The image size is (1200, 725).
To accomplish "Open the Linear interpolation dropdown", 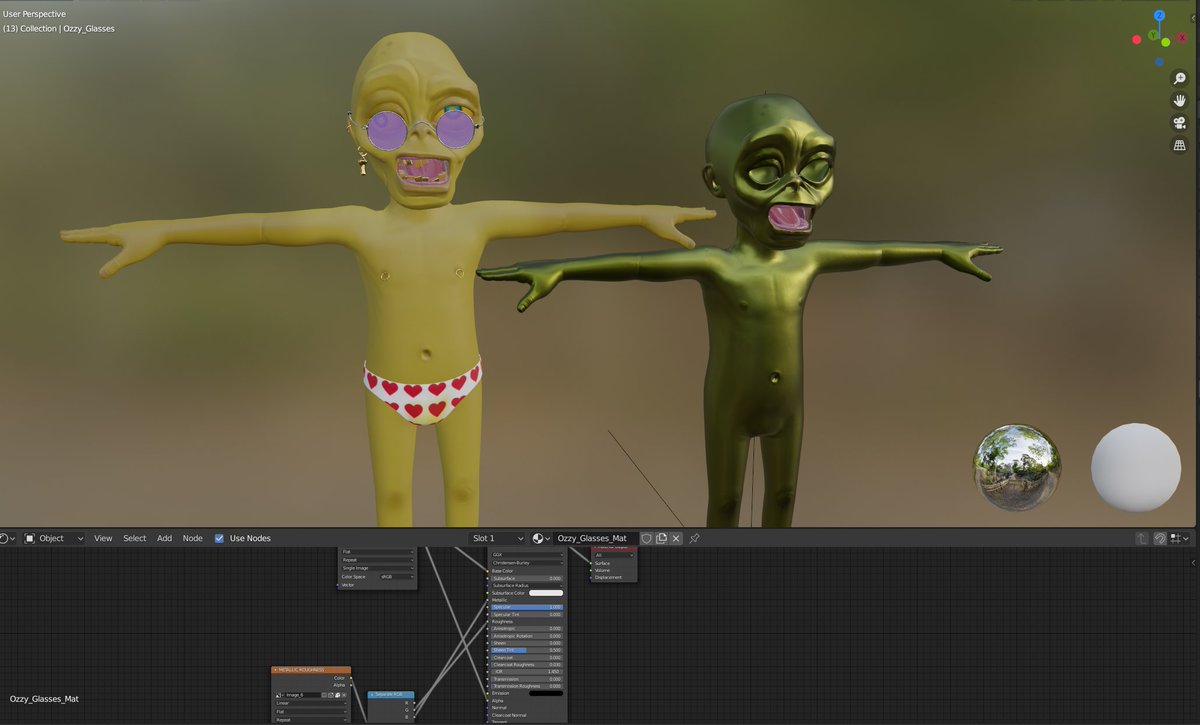I will click(311, 703).
